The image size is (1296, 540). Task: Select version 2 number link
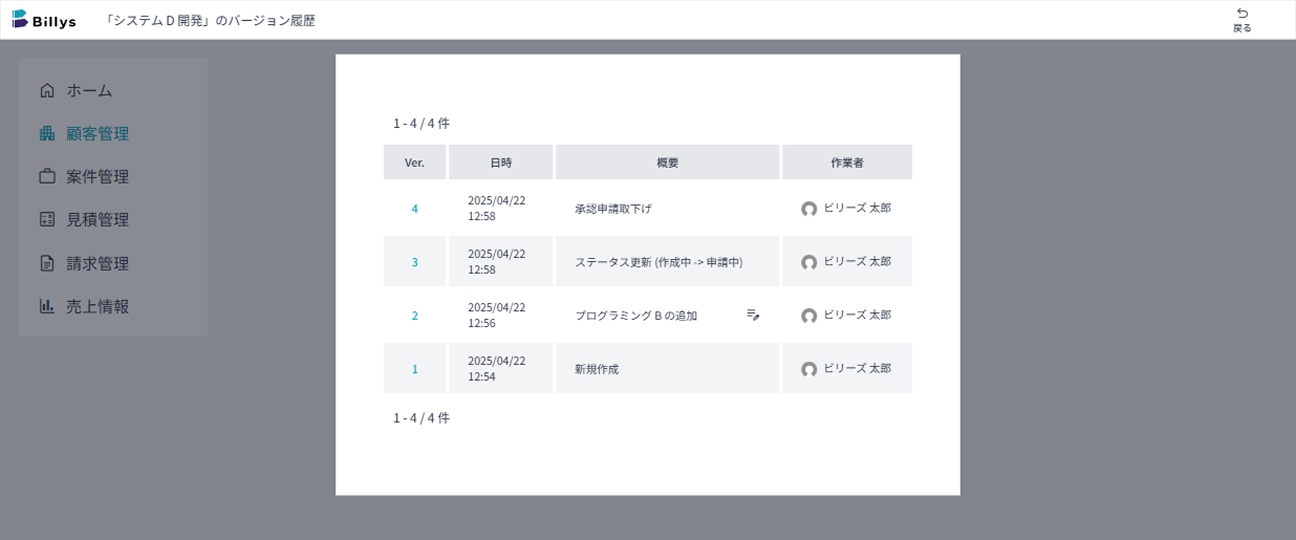(x=415, y=315)
